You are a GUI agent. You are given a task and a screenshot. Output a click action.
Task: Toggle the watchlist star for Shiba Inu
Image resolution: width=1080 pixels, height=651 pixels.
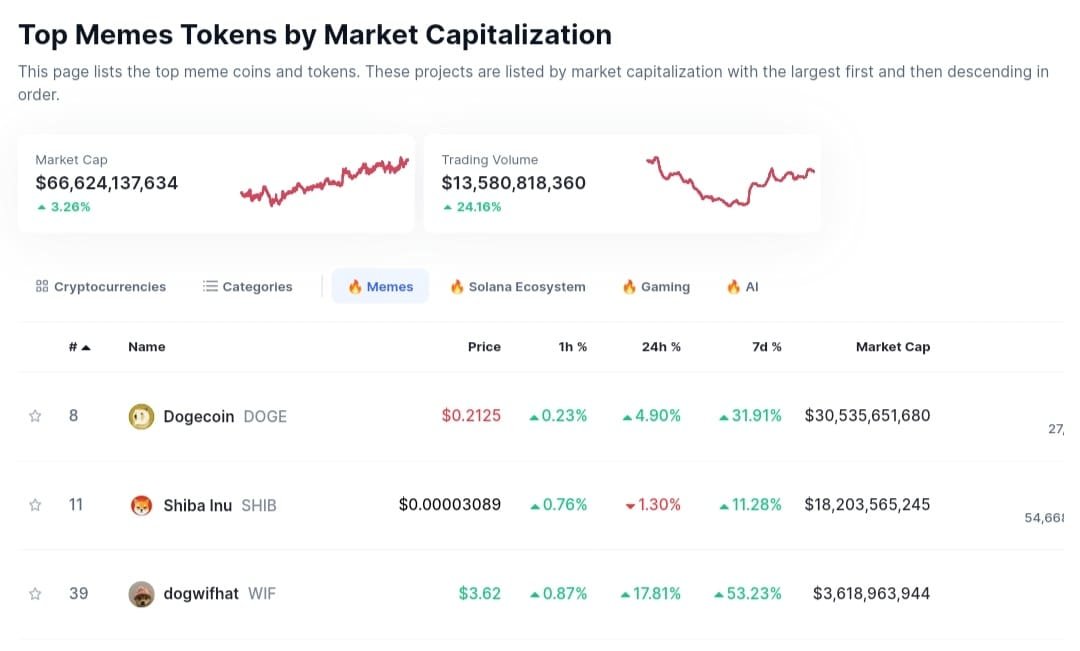click(x=36, y=505)
